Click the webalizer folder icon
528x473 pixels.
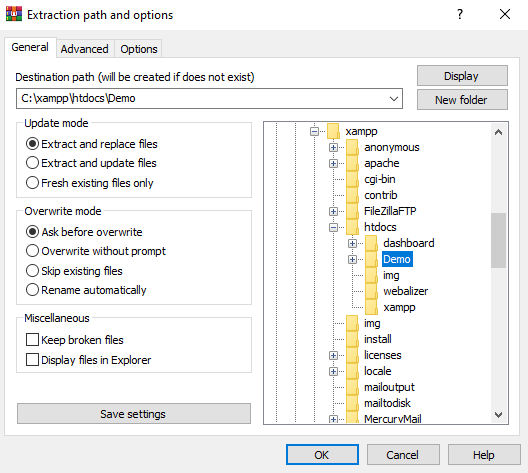(x=371, y=291)
